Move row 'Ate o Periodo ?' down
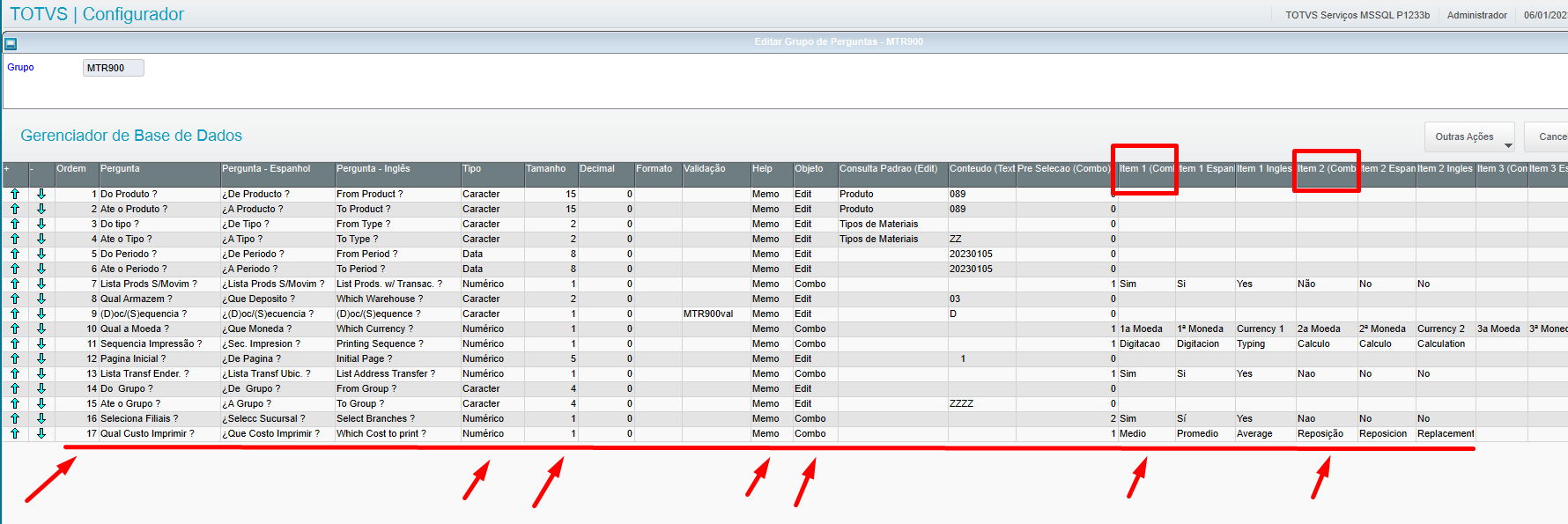 (41, 269)
